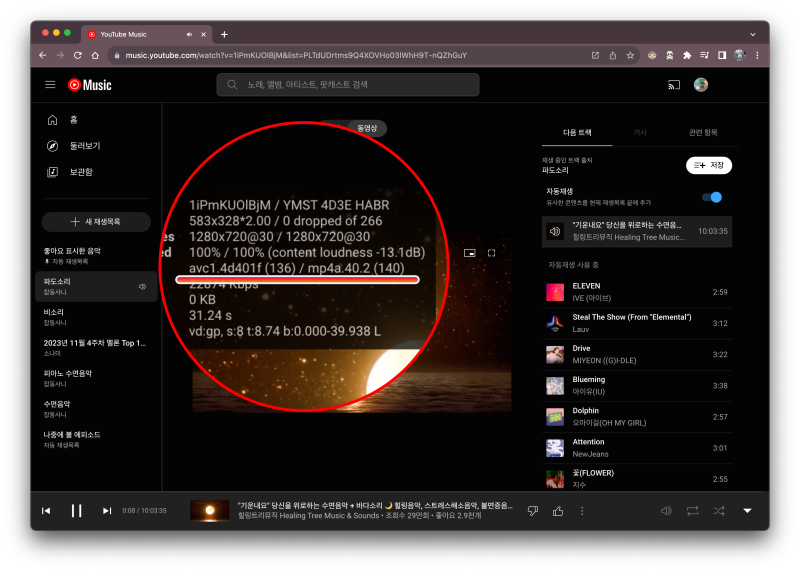The width and height of the screenshot is (800, 571).
Task: Play Drive by MIYEON
Action: 637,355
